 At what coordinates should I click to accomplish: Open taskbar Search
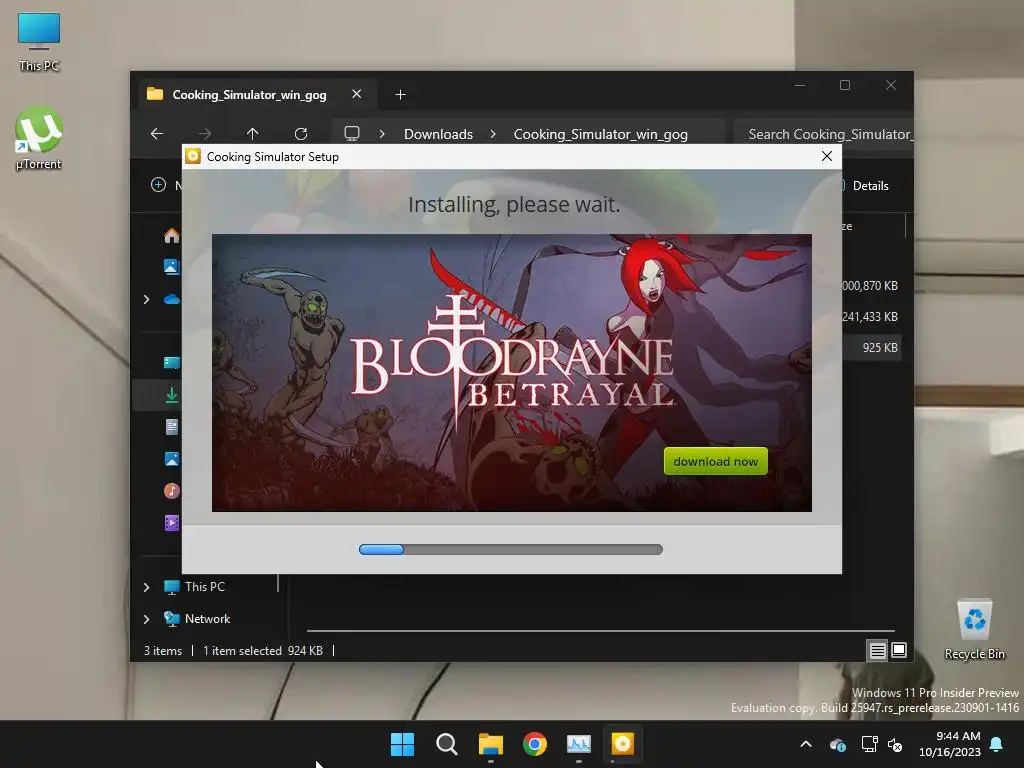[x=447, y=744]
